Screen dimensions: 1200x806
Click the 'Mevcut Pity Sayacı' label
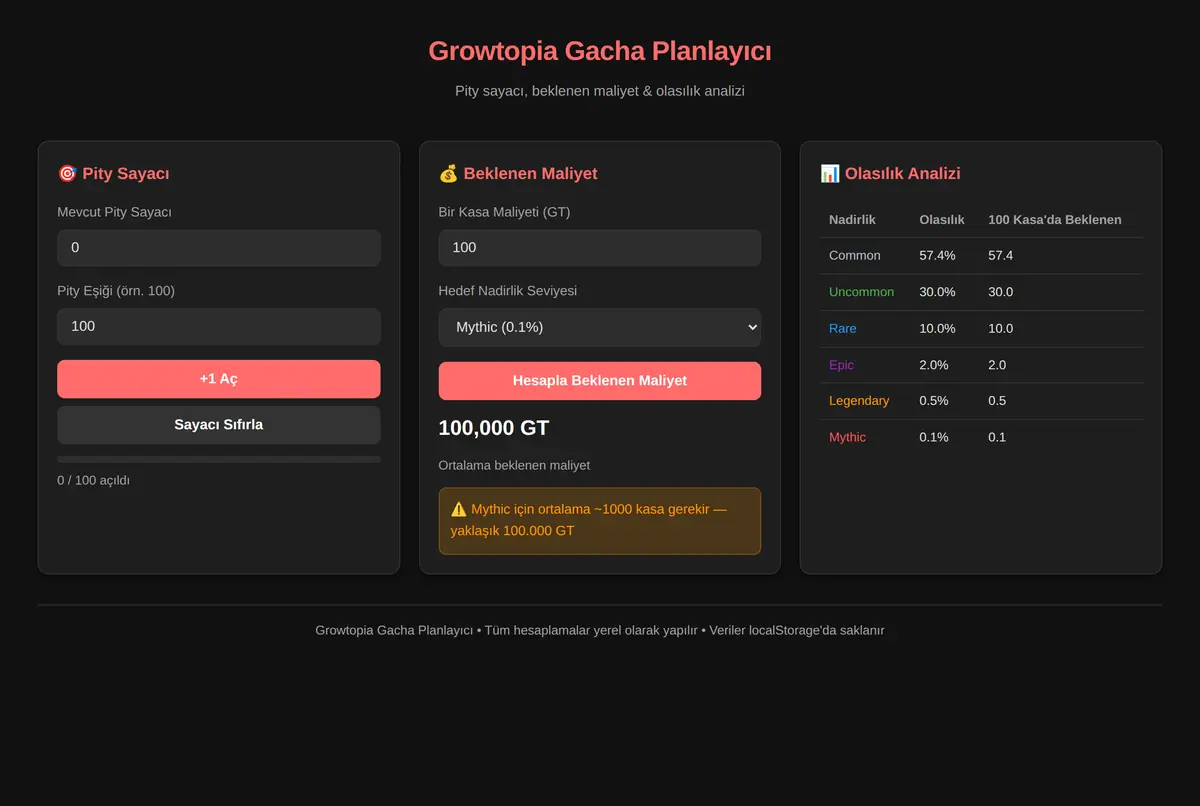click(114, 212)
